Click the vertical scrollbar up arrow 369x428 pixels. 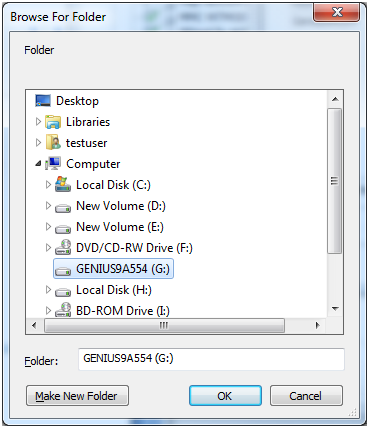click(335, 99)
